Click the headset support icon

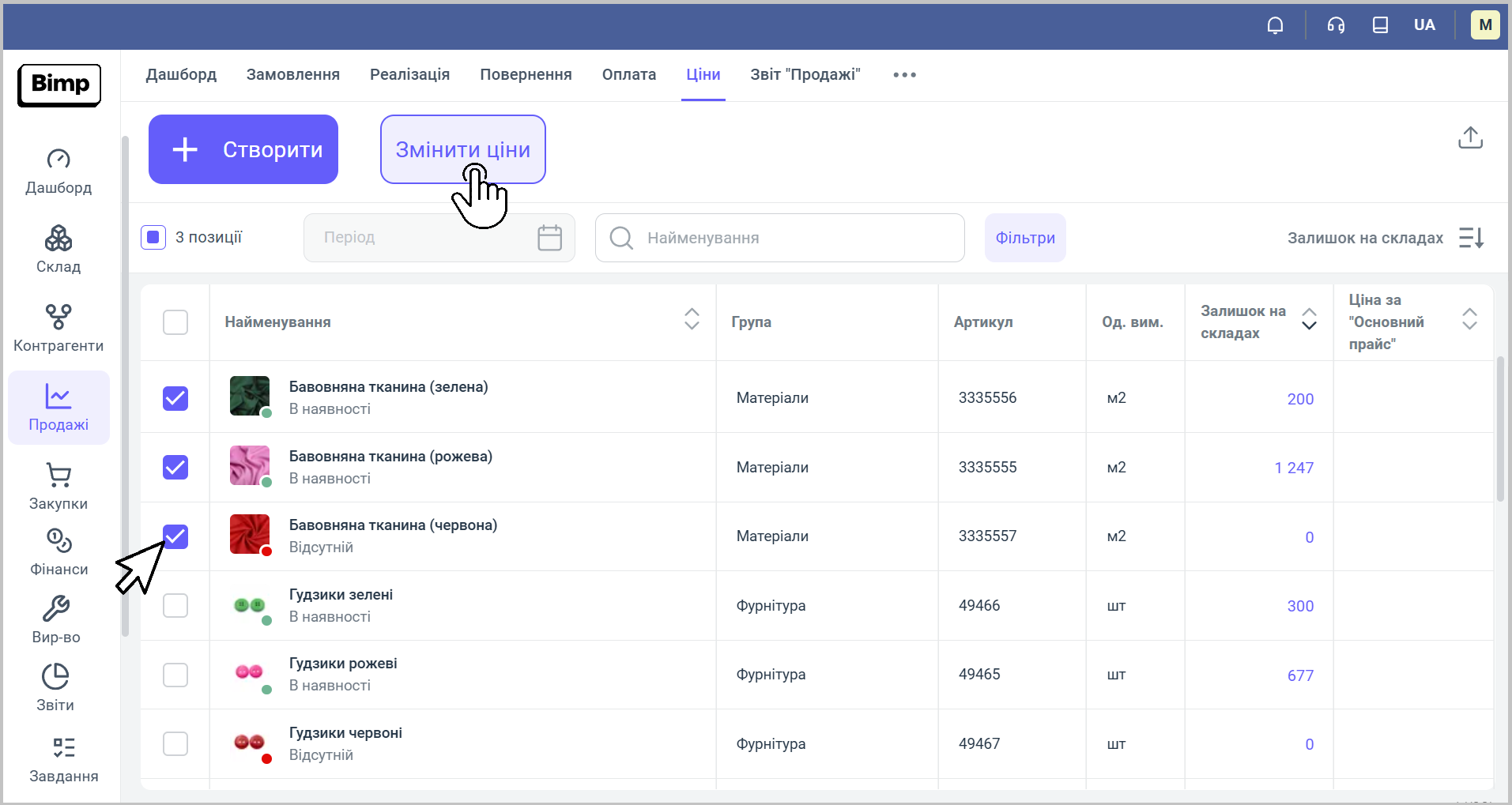tap(1336, 25)
